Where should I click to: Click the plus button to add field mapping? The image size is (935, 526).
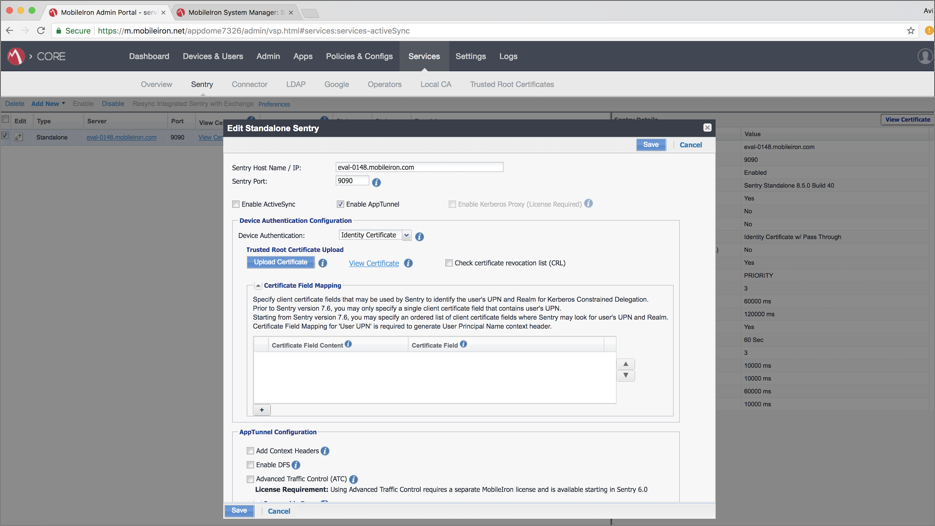click(x=262, y=410)
